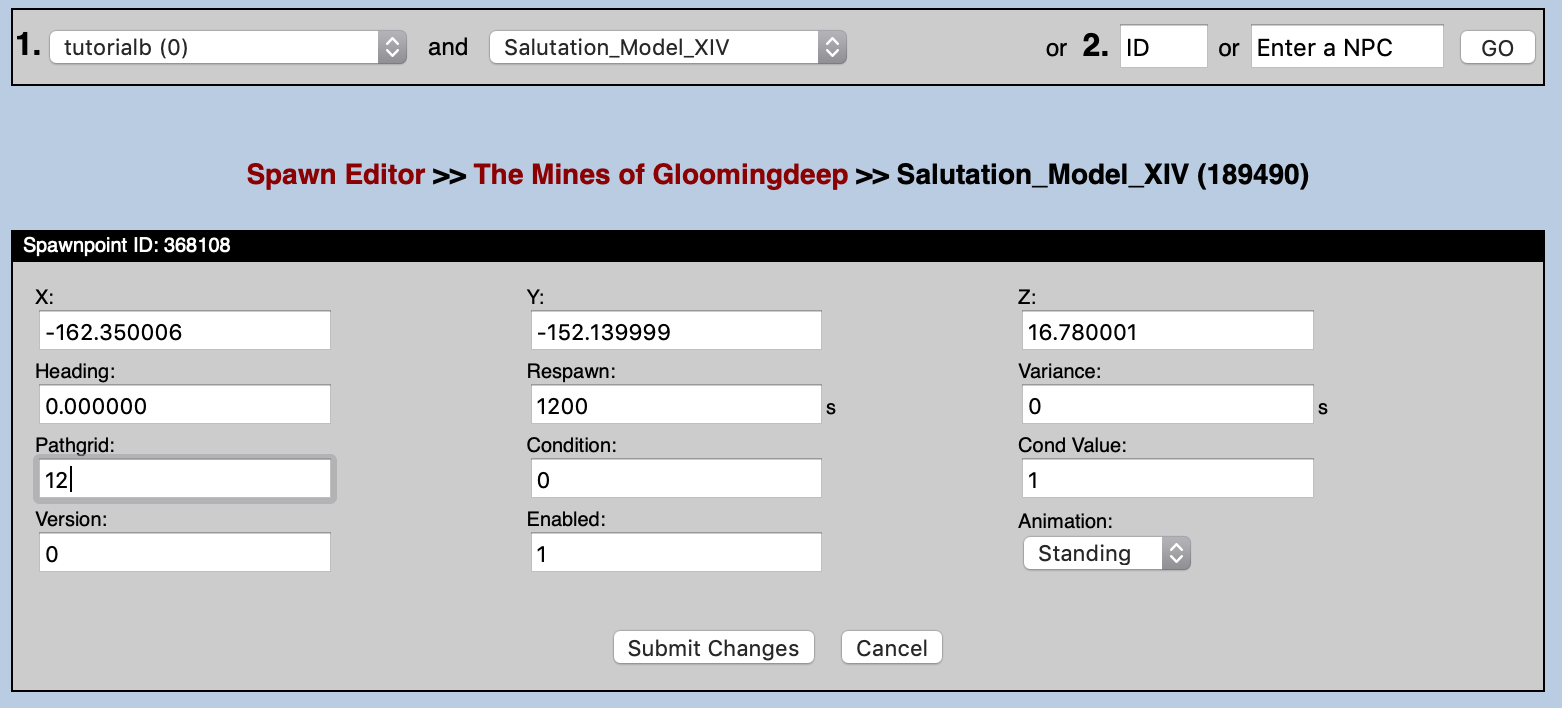Screen dimensions: 1562x708
Task: Focus the Enter a NPC search field
Action: [1346, 47]
